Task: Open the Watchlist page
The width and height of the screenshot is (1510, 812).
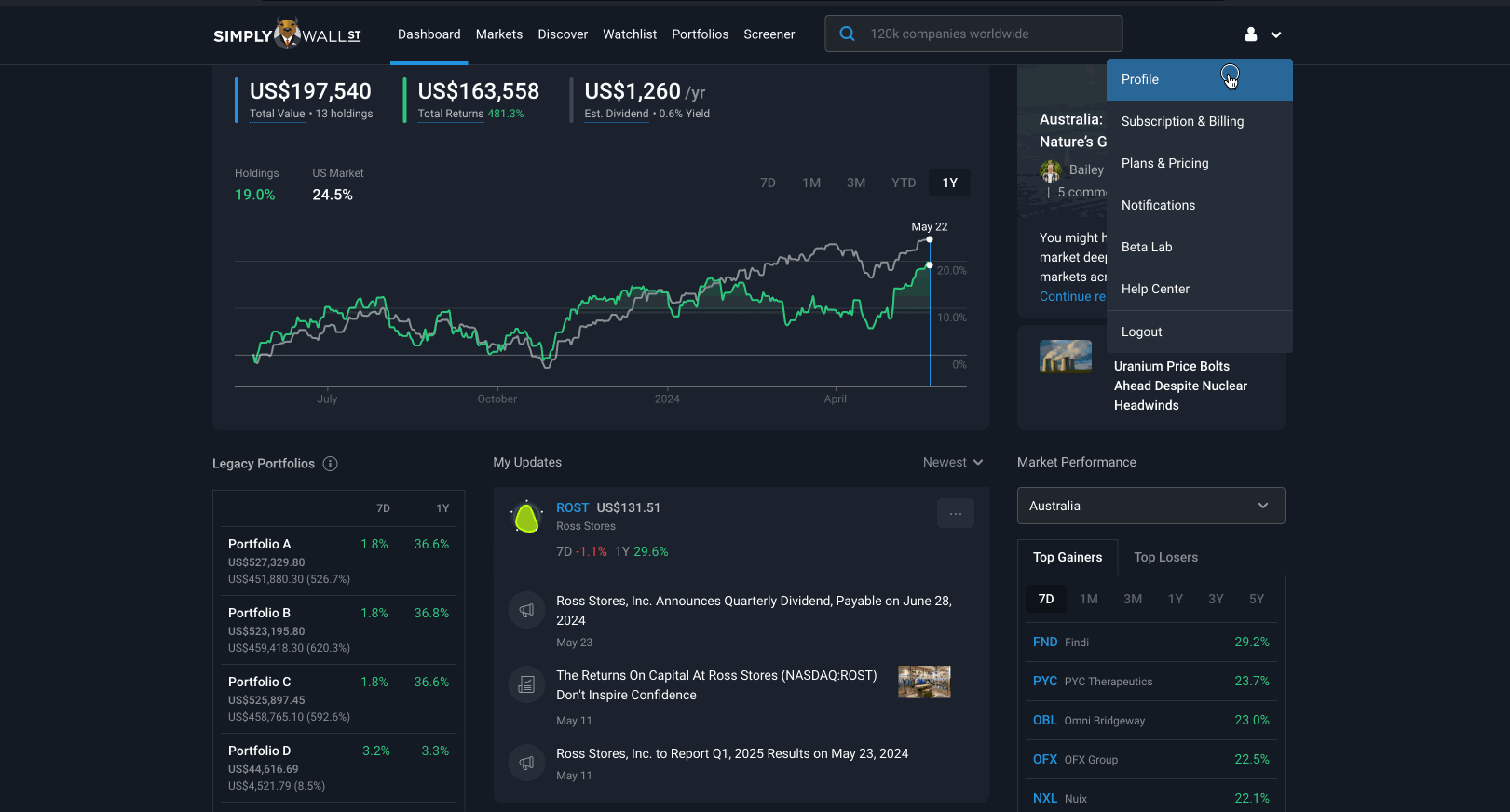Action: click(x=630, y=34)
